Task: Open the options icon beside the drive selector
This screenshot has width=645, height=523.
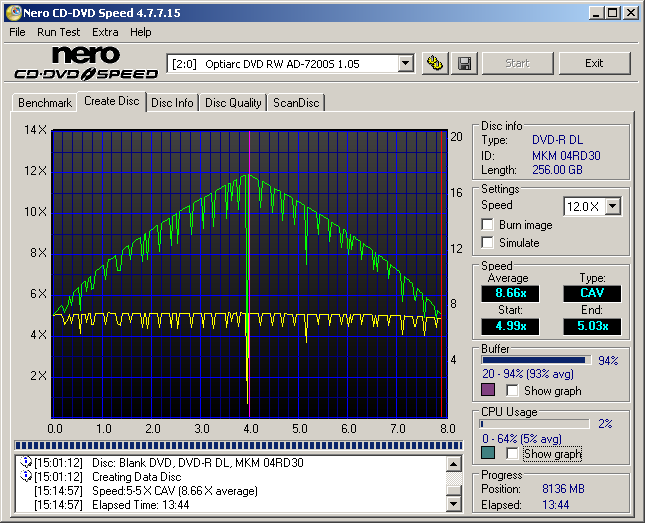Action: 434,63
